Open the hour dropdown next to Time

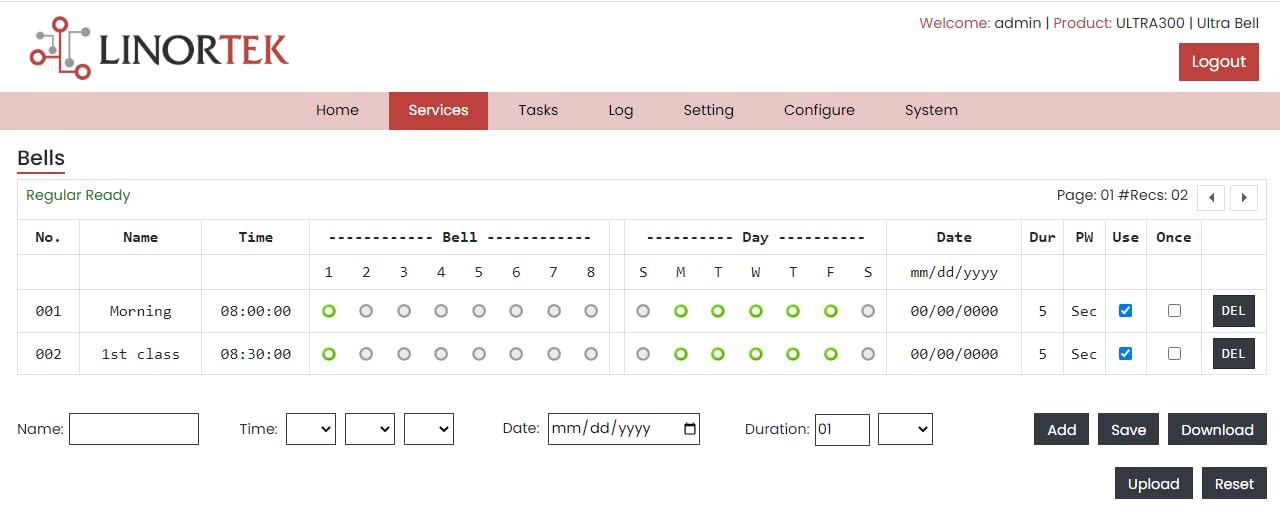(311, 429)
